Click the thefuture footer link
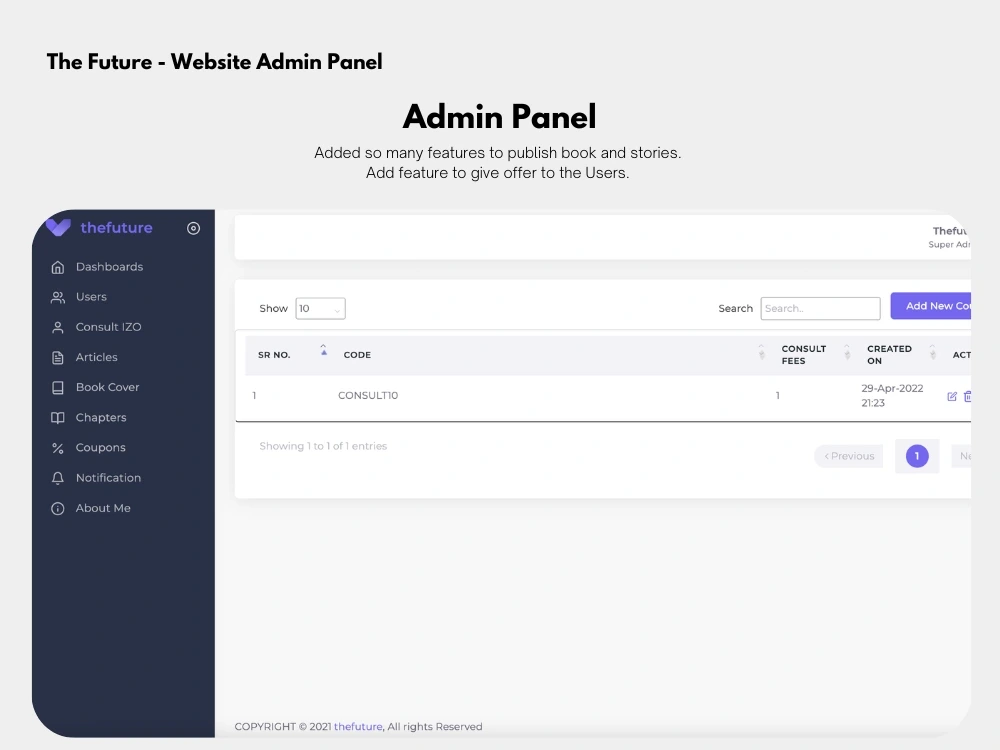The width and height of the screenshot is (1000, 750). [x=358, y=726]
